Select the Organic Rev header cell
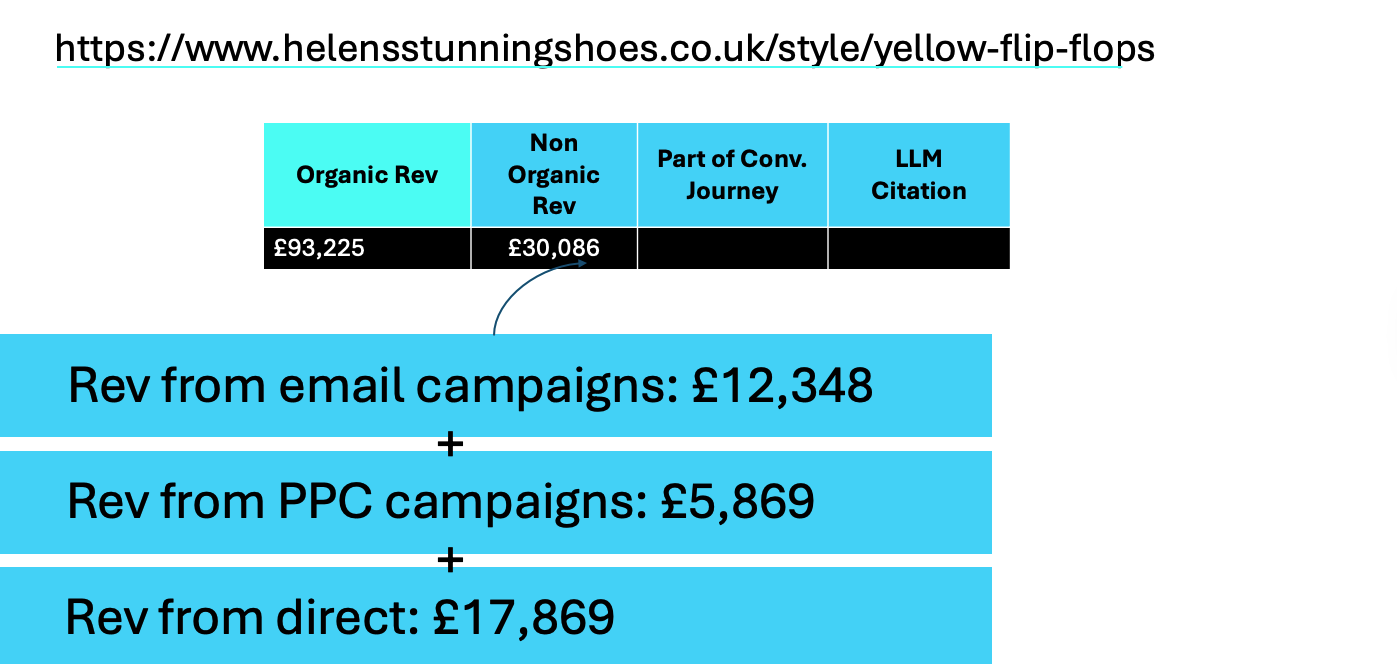 [x=367, y=175]
